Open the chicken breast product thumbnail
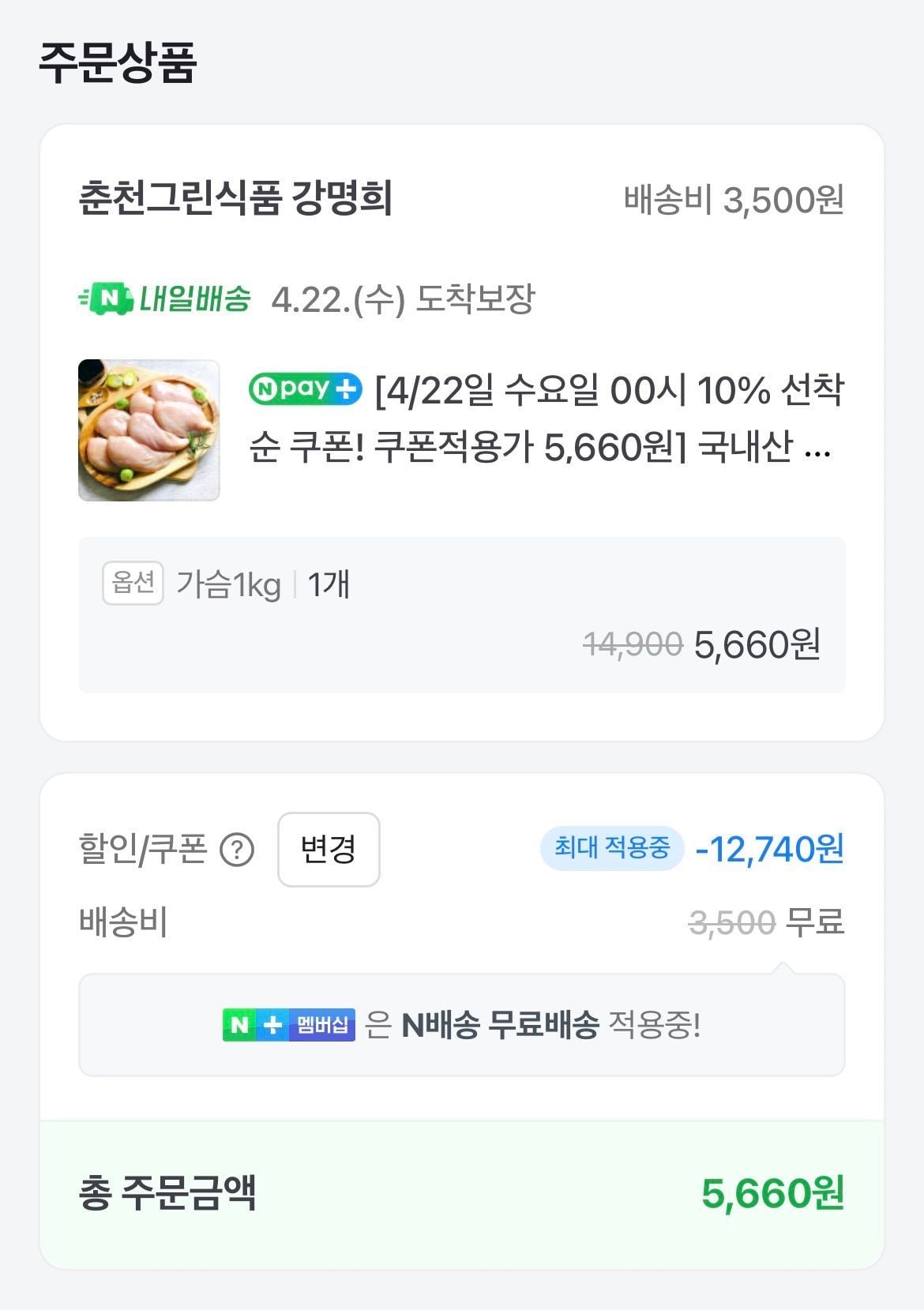 (x=149, y=430)
